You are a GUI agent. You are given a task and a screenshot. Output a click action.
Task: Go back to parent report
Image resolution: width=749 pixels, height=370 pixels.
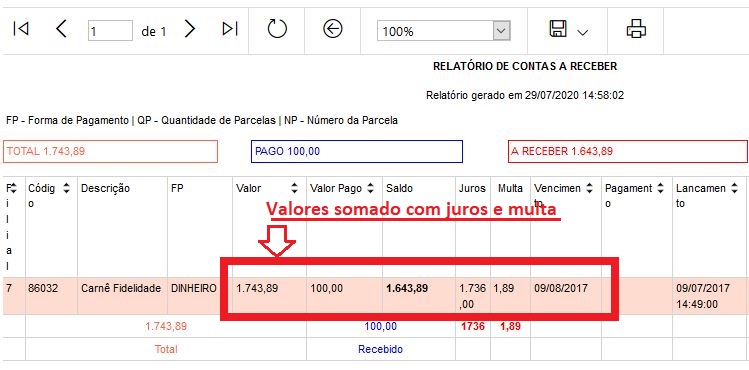click(x=333, y=29)
